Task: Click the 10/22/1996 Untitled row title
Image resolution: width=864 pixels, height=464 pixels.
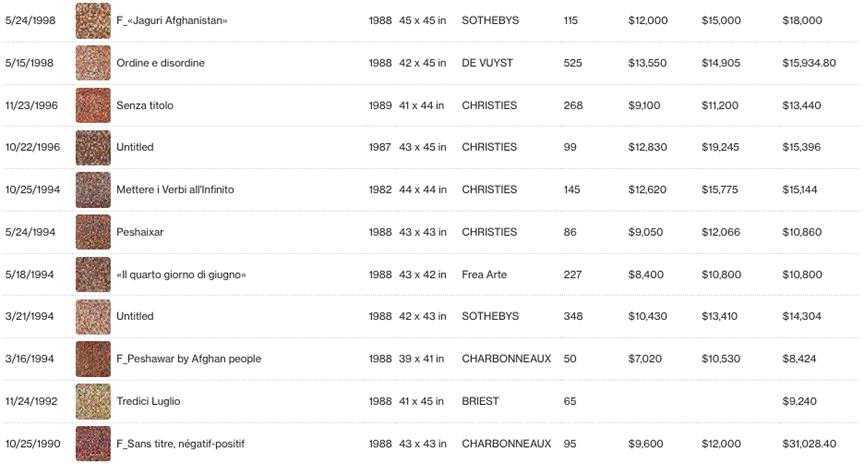Action: tap(135, 147)
